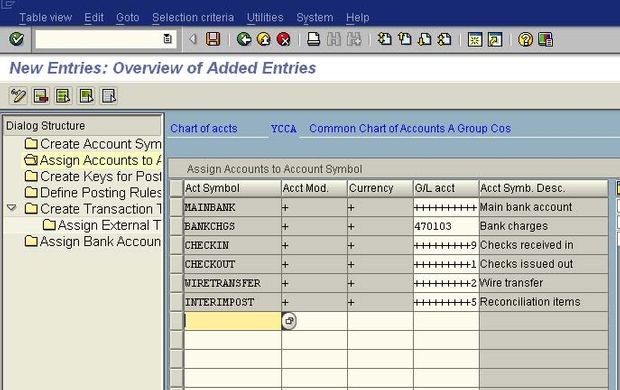
Task: Go to Previous Page icon
Action: 405,39
